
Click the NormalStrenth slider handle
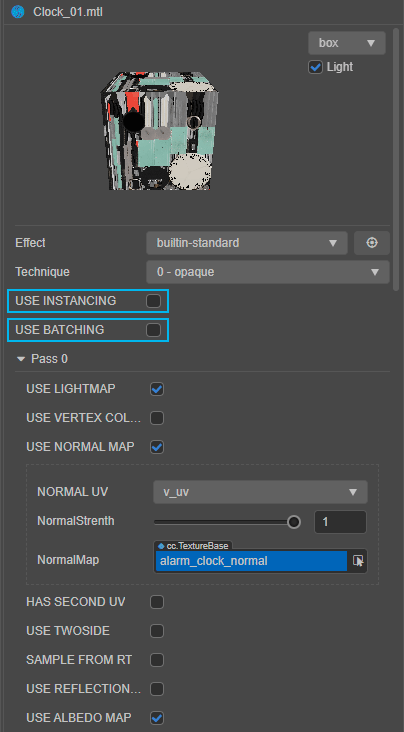point(294,521)
